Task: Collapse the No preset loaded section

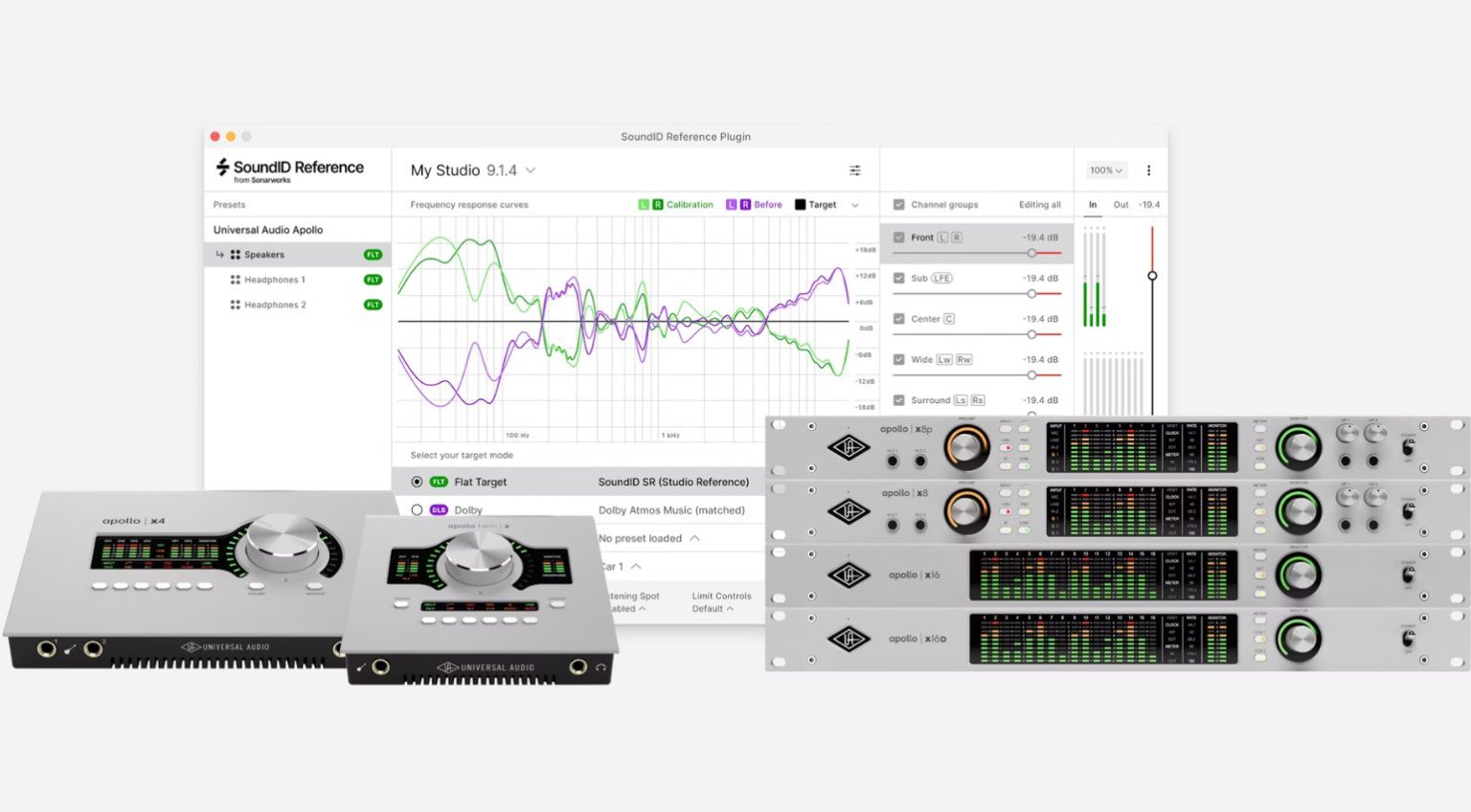Action: click(696, 538)
